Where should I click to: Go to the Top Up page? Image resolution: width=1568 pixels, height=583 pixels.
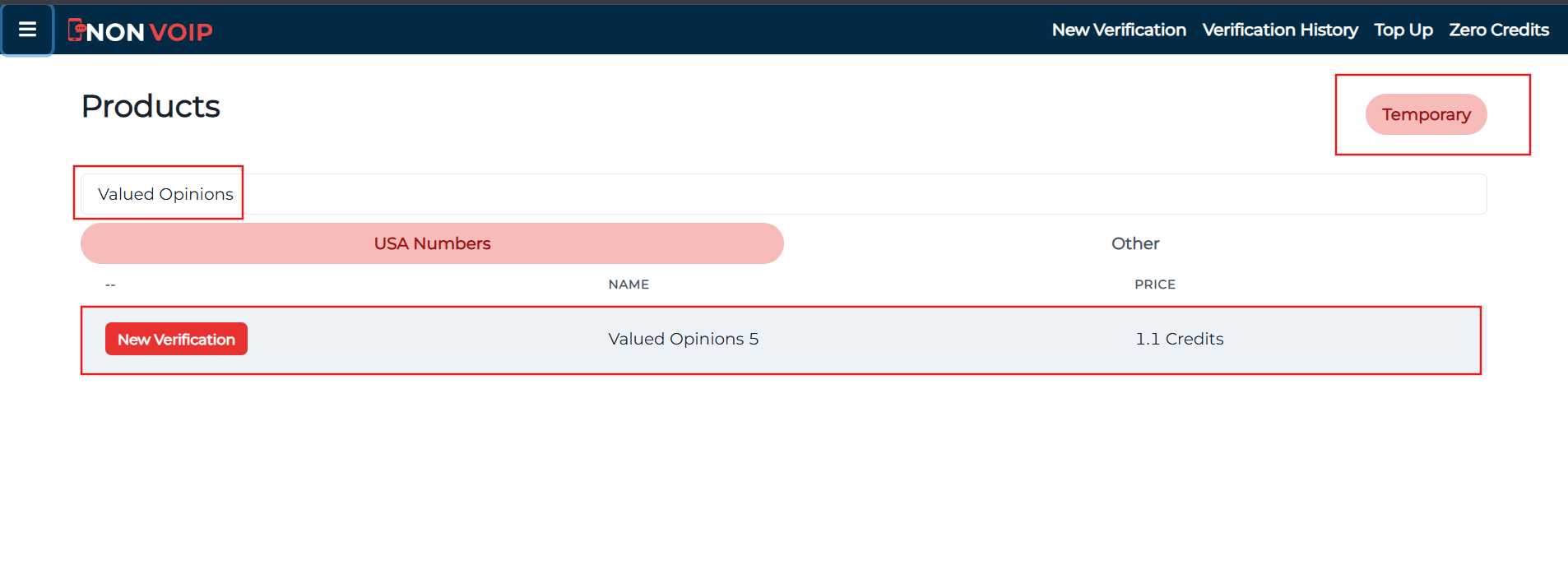coord(1403,30)
